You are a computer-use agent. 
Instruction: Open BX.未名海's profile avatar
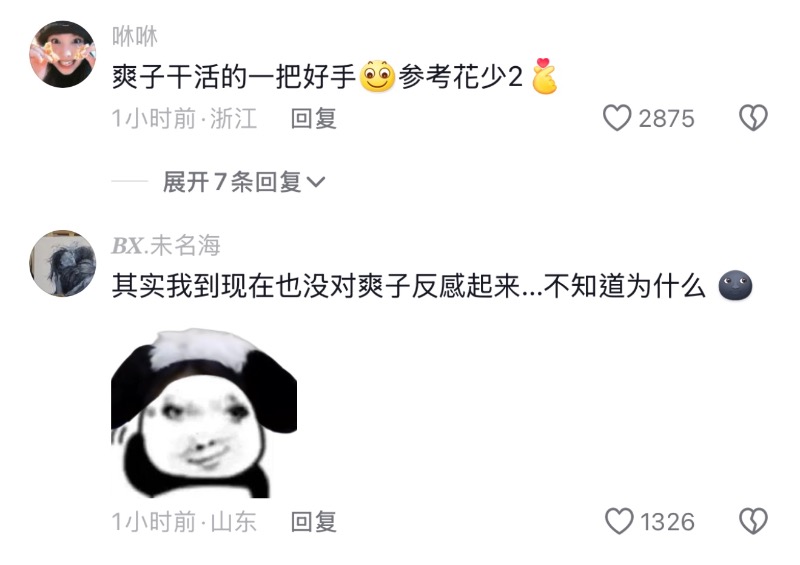63,263
